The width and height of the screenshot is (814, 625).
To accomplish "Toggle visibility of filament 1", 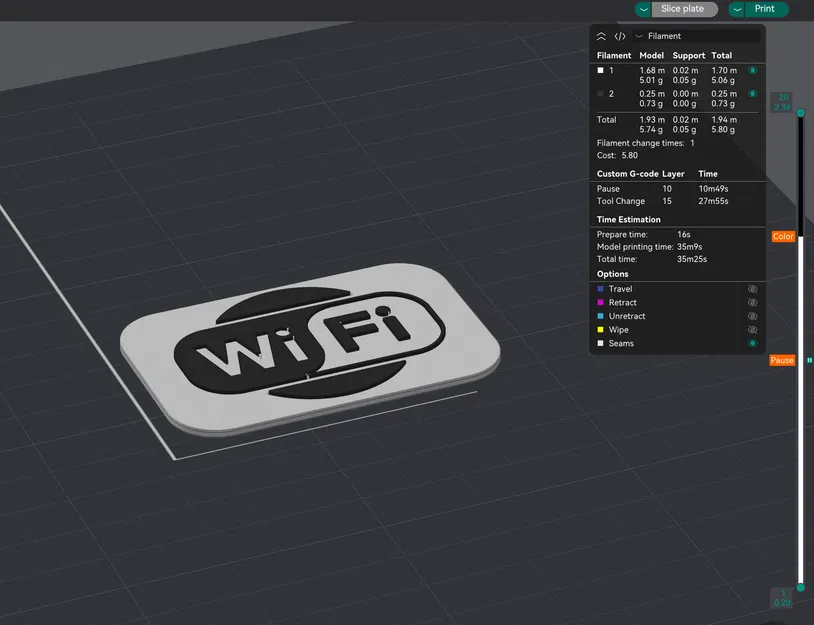I will coord(752,70).
